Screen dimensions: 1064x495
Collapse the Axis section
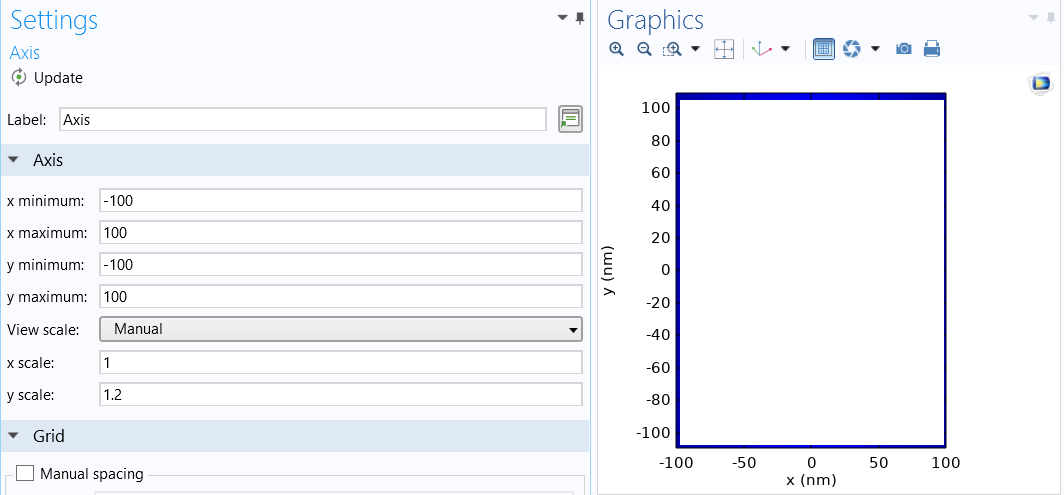click(14, 160)
